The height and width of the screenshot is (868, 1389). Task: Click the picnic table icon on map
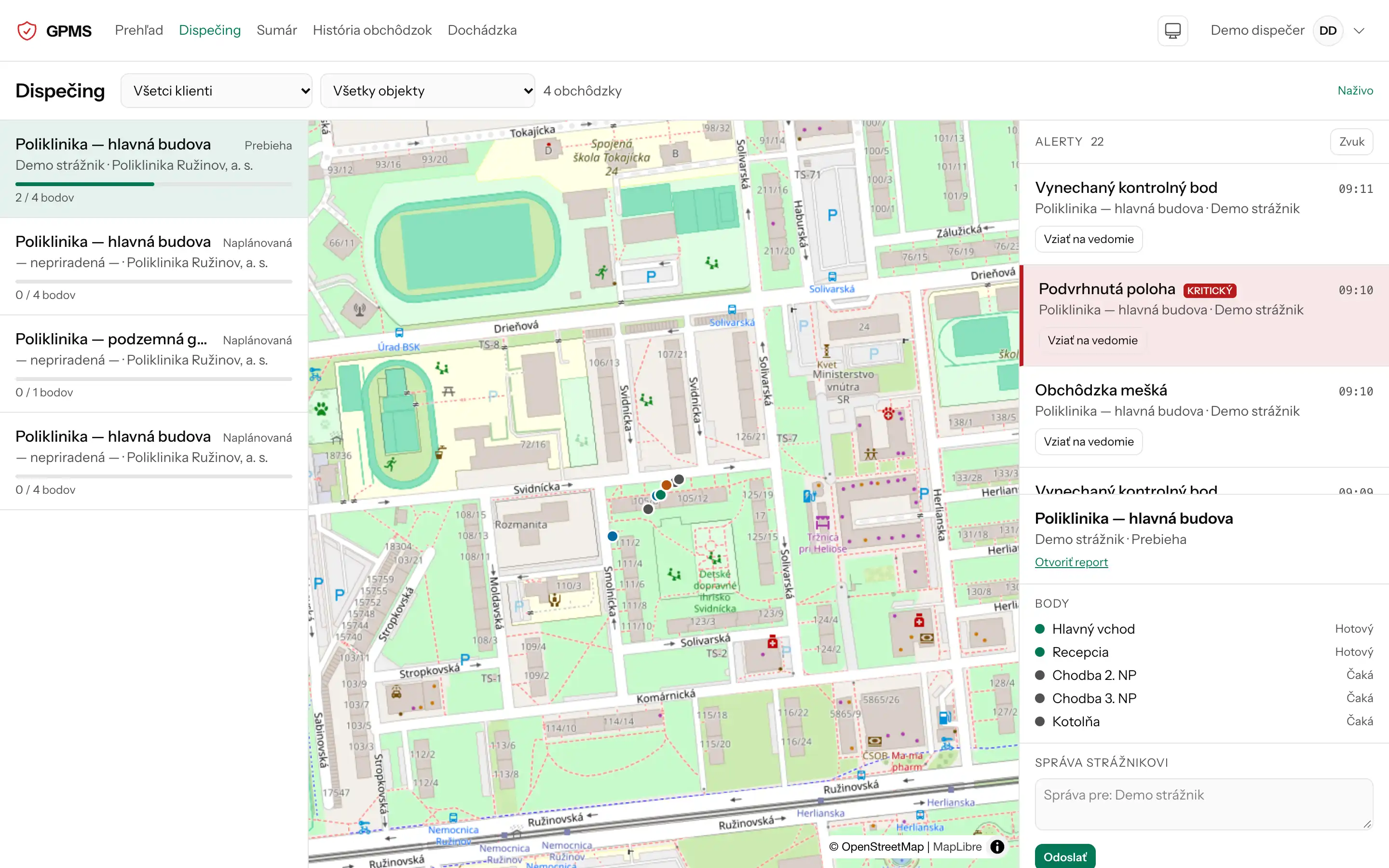448,392
